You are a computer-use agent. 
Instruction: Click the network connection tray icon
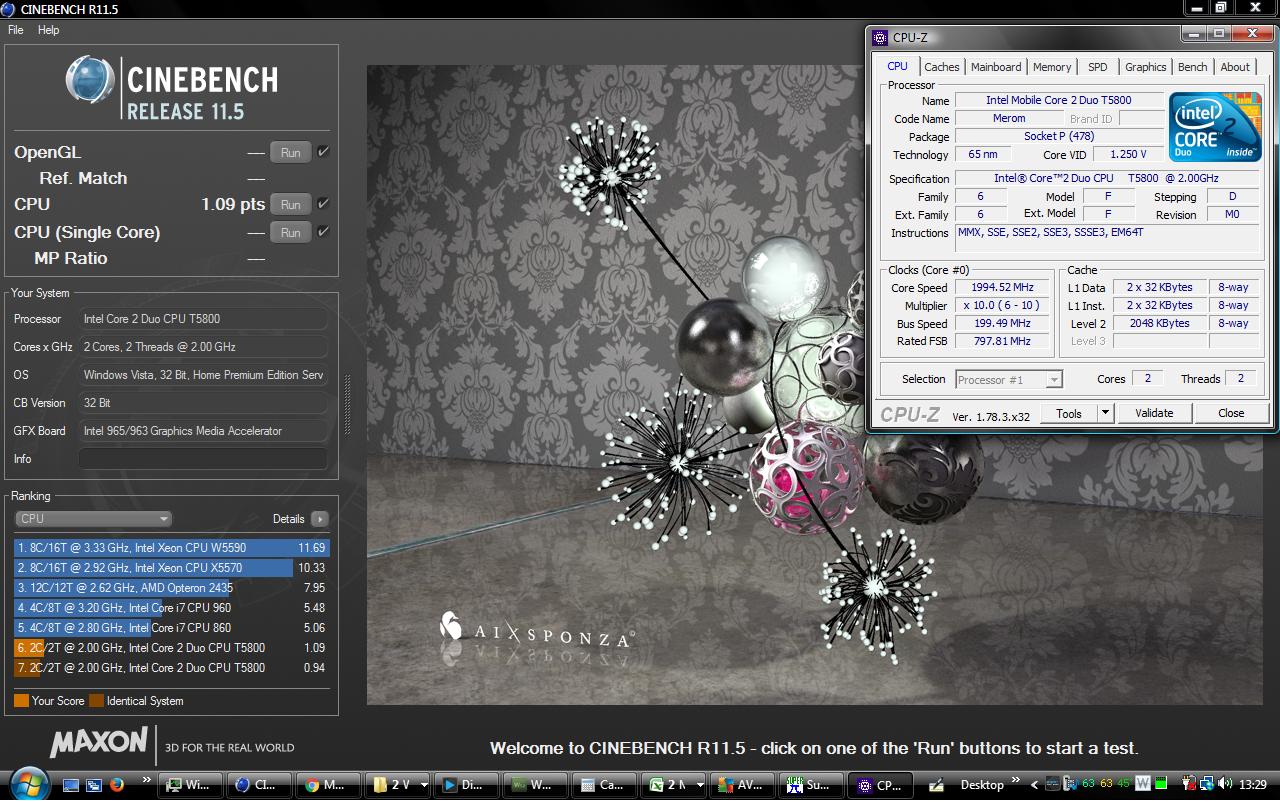tap(1206, 784)
